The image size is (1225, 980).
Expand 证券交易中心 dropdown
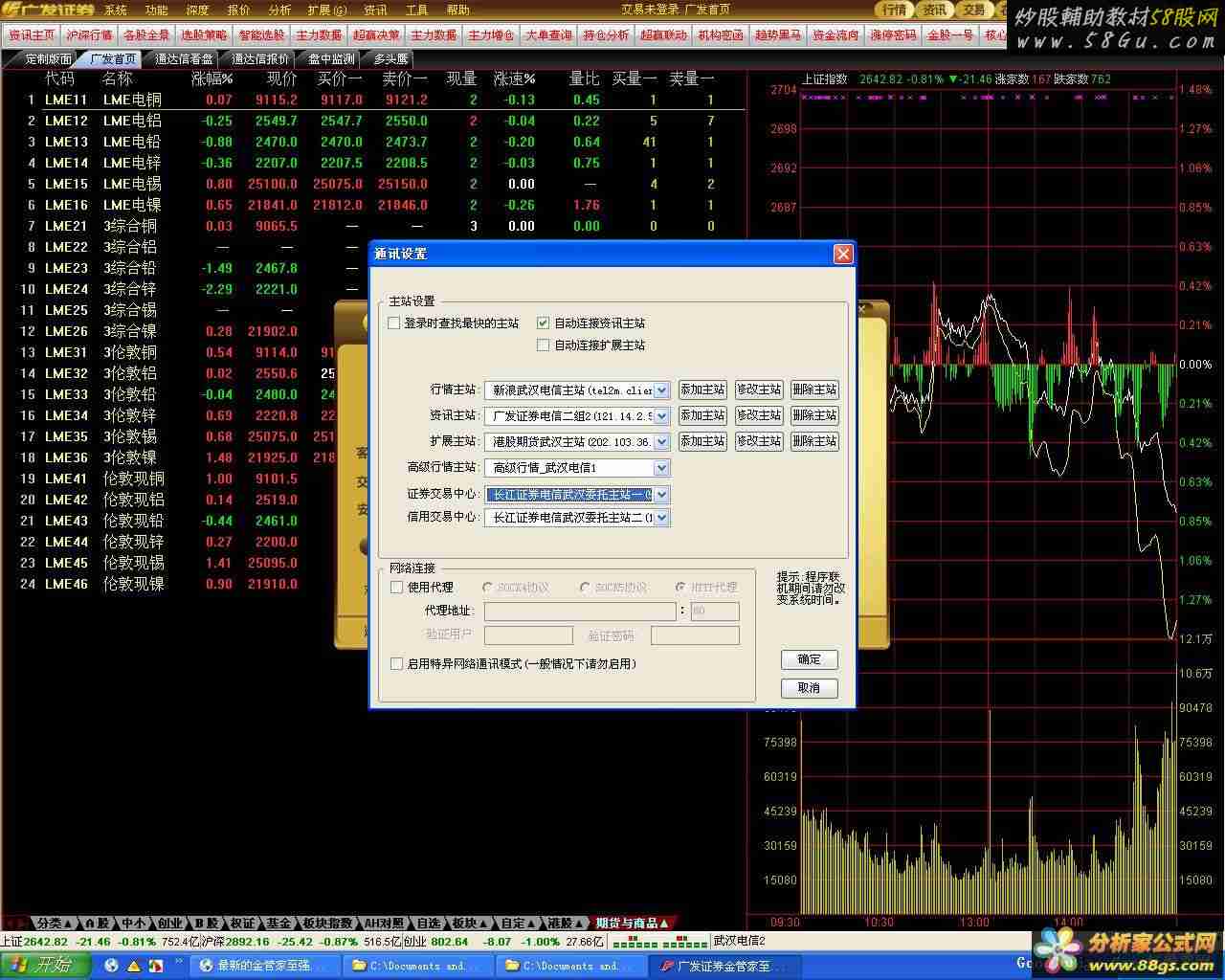(661, 495)
